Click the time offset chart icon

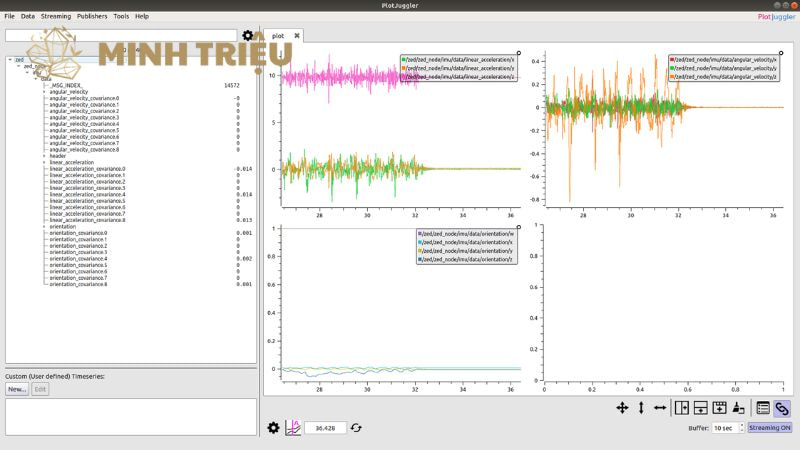pos(293,428)
